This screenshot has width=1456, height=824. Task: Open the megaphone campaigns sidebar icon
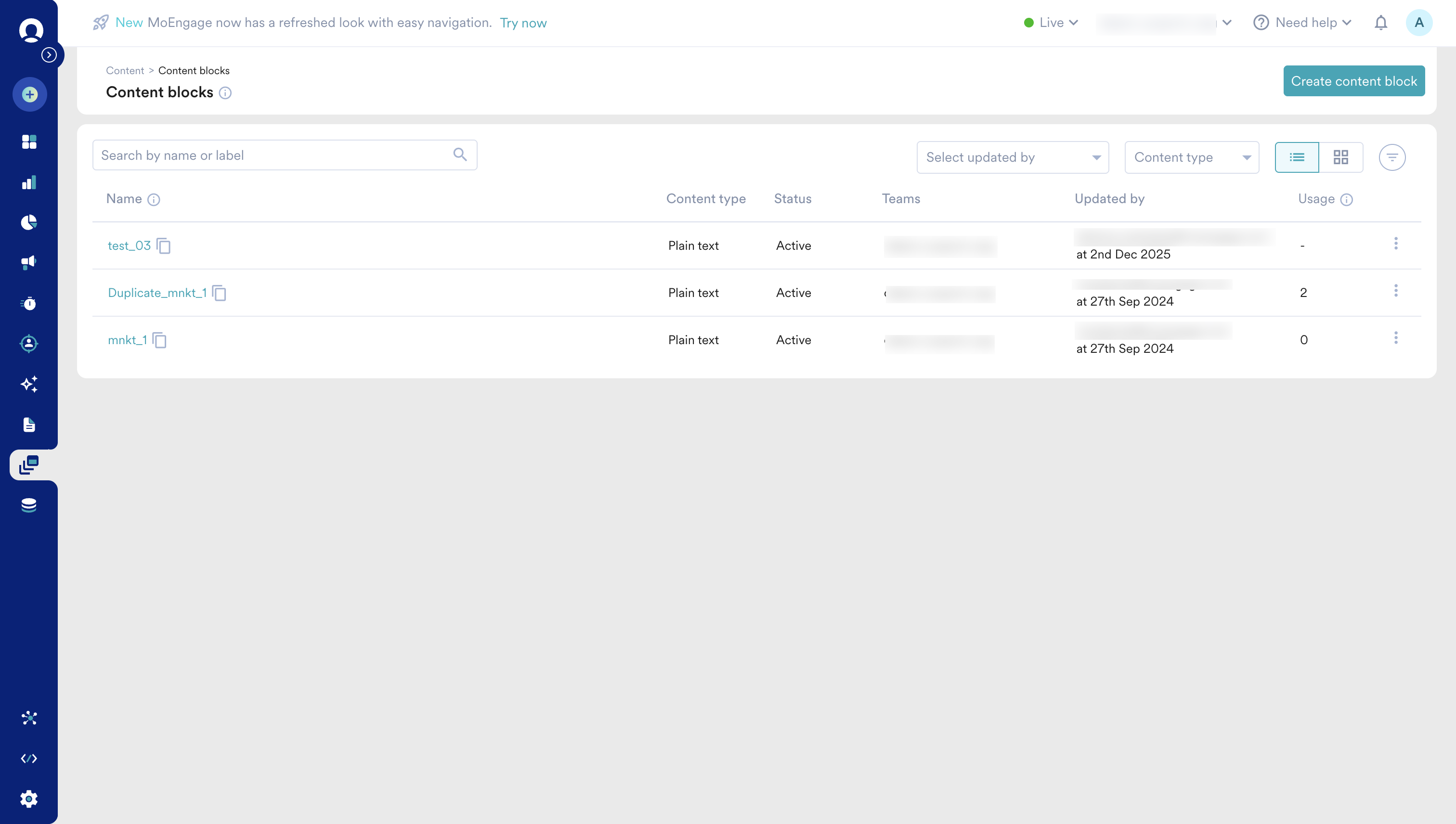point(29,262)
